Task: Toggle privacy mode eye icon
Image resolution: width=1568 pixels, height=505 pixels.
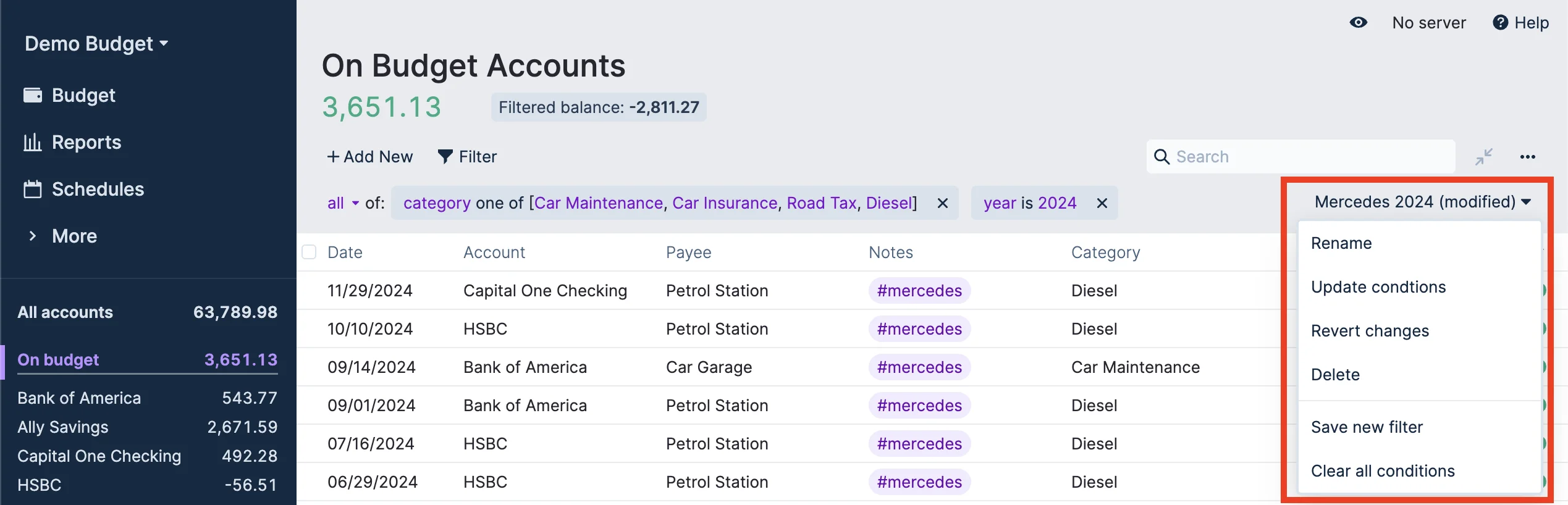Action: (x=1358, y=23)
